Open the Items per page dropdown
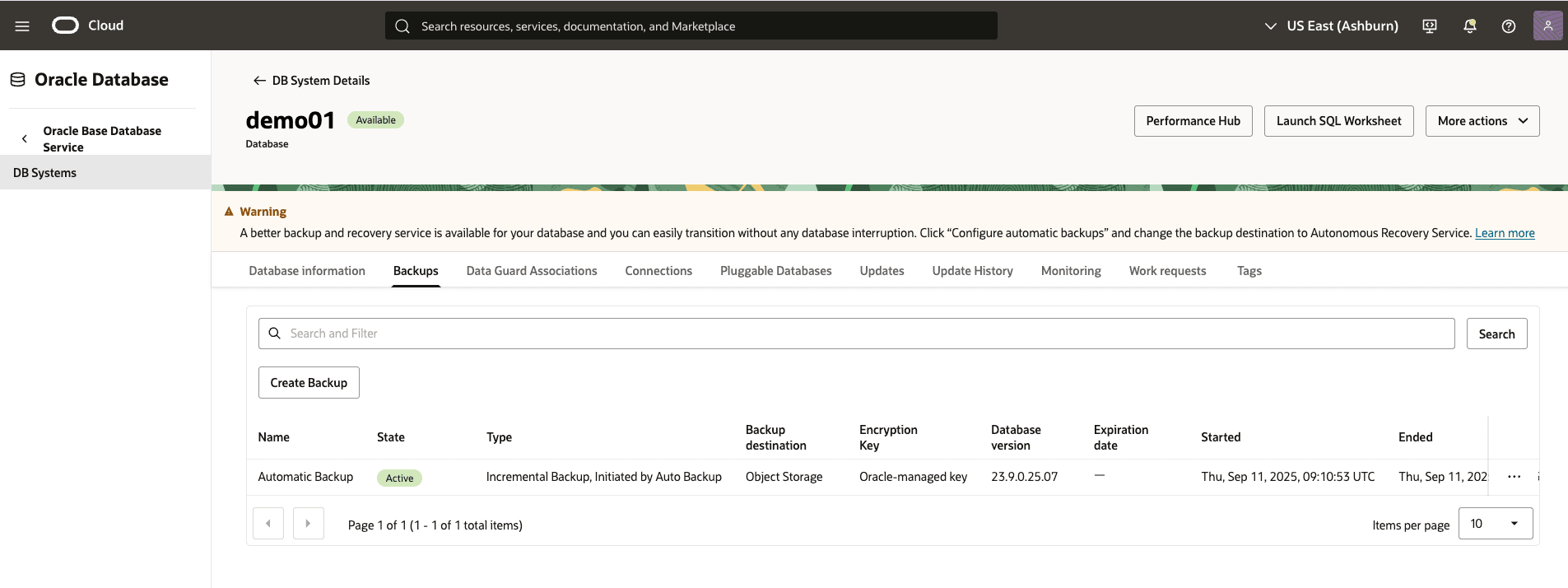 tap(1495, 524)
